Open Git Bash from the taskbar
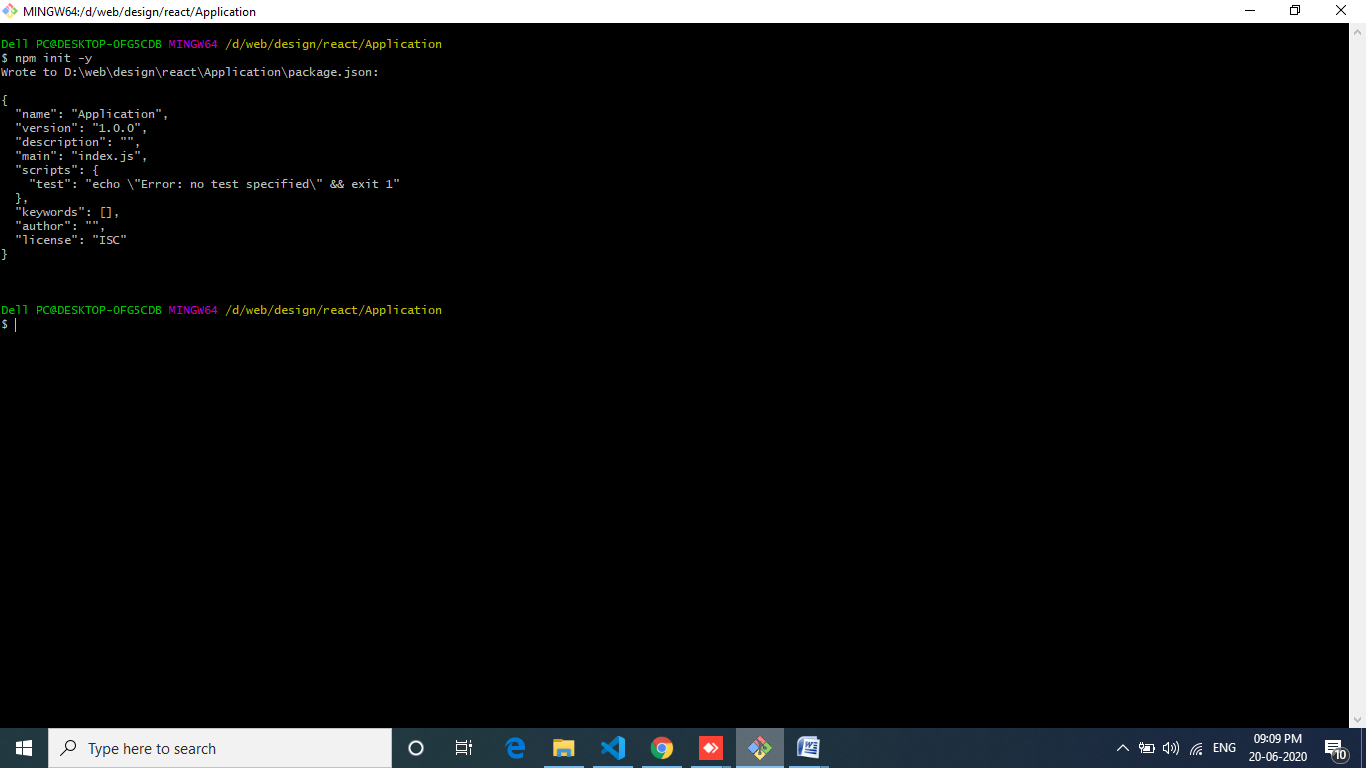The image size is (1366, 768). click(760, 748)
